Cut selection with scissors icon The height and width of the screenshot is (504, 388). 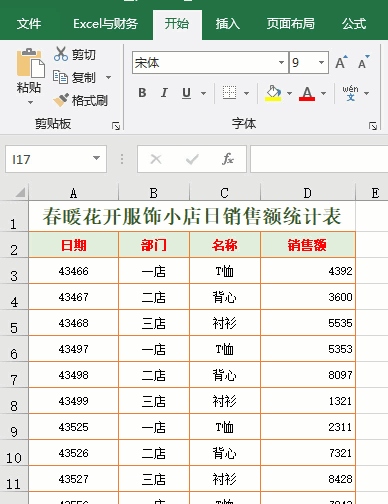pos(75,54)
